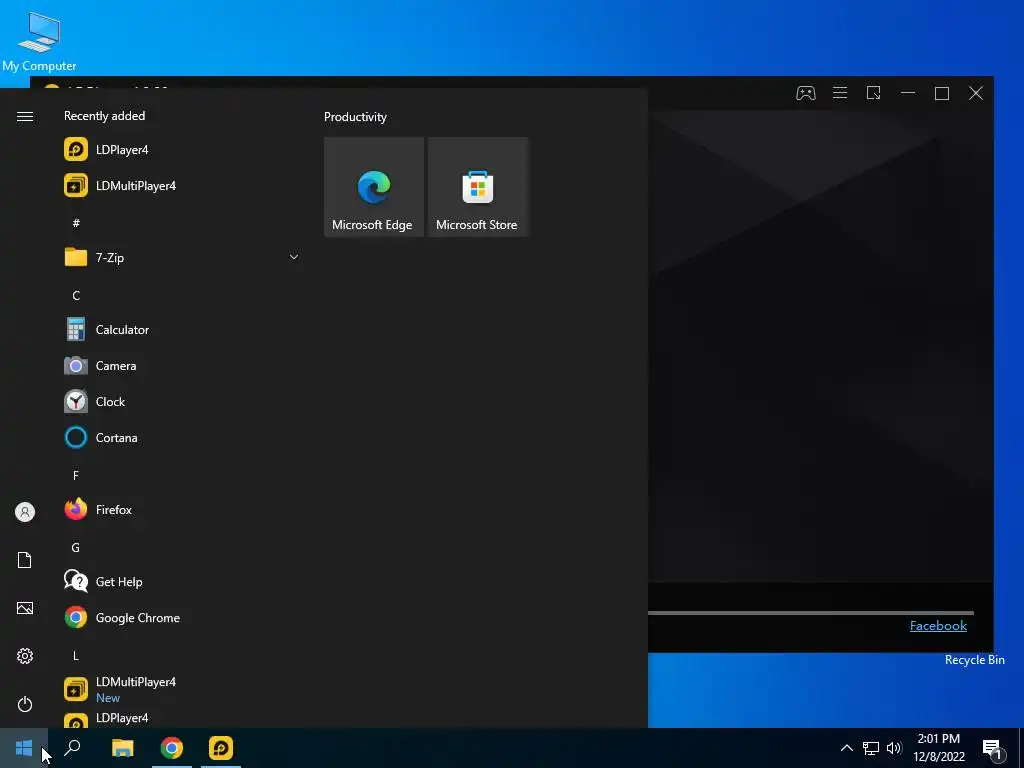Open the gamepad icon in LDPlayer title bar
Viewport: 1024px width, 768px height.
pyautogui.click(x=806, y=93)
